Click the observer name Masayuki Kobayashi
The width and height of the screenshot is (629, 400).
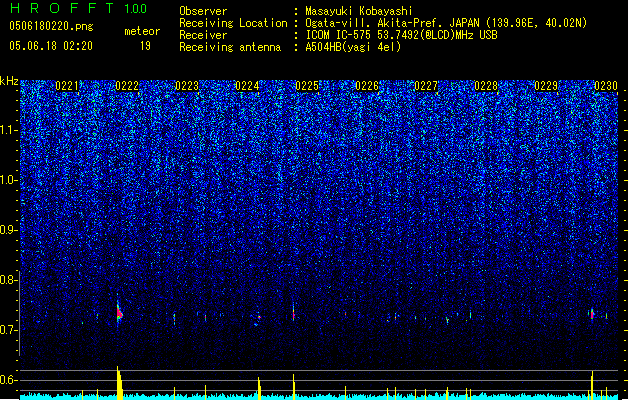[x=359, y=11]
